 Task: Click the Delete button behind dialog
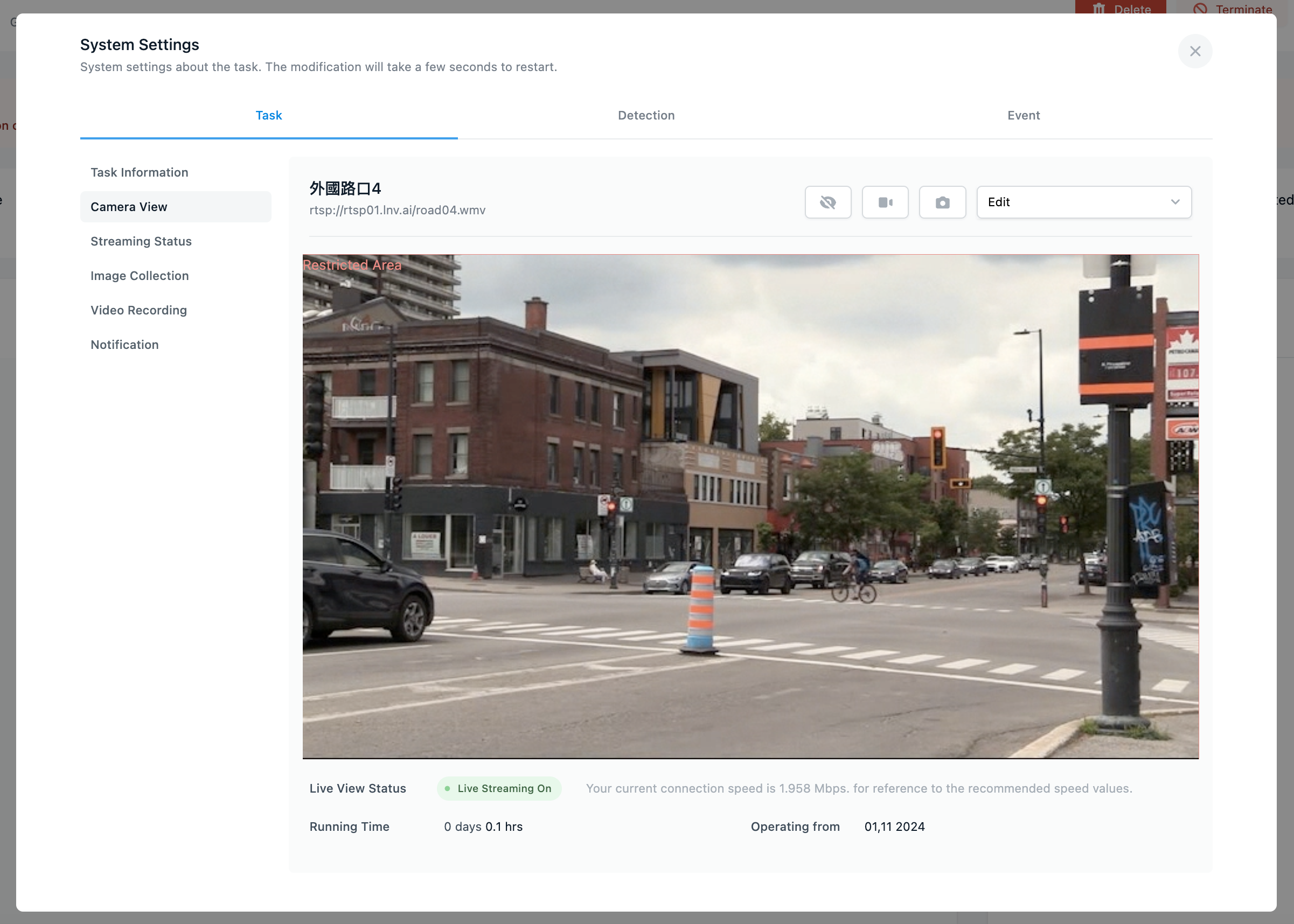point(1120,8)
